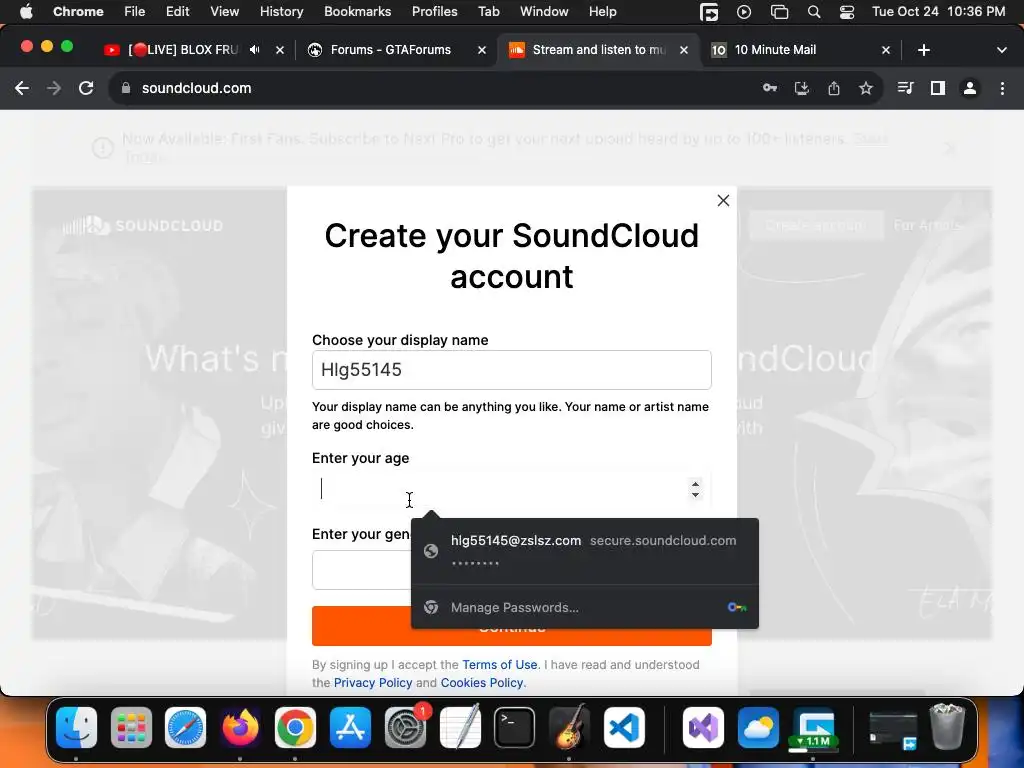Toggle the Chrome side panel
The image size is (1024, 768).
[x=938, y=88]
